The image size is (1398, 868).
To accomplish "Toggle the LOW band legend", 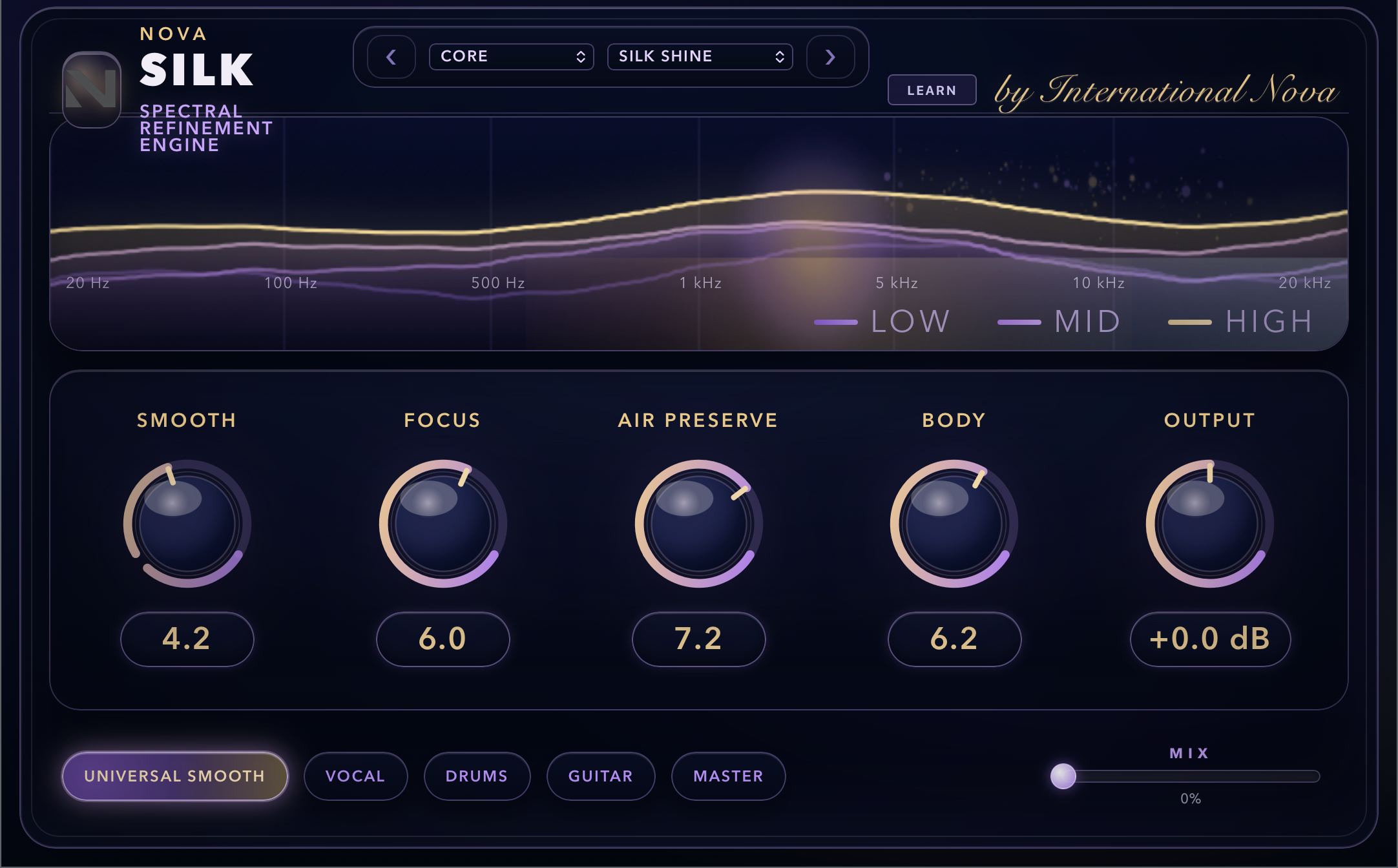I will (x=882, y=322).
